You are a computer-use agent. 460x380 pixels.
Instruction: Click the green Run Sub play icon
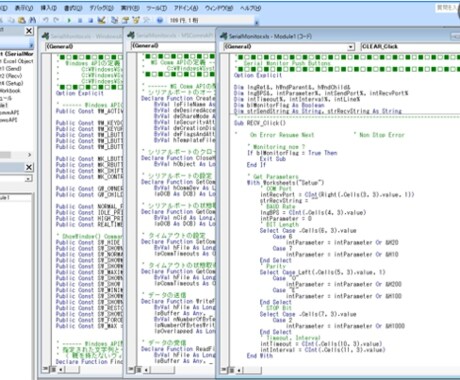pos(69,20)
